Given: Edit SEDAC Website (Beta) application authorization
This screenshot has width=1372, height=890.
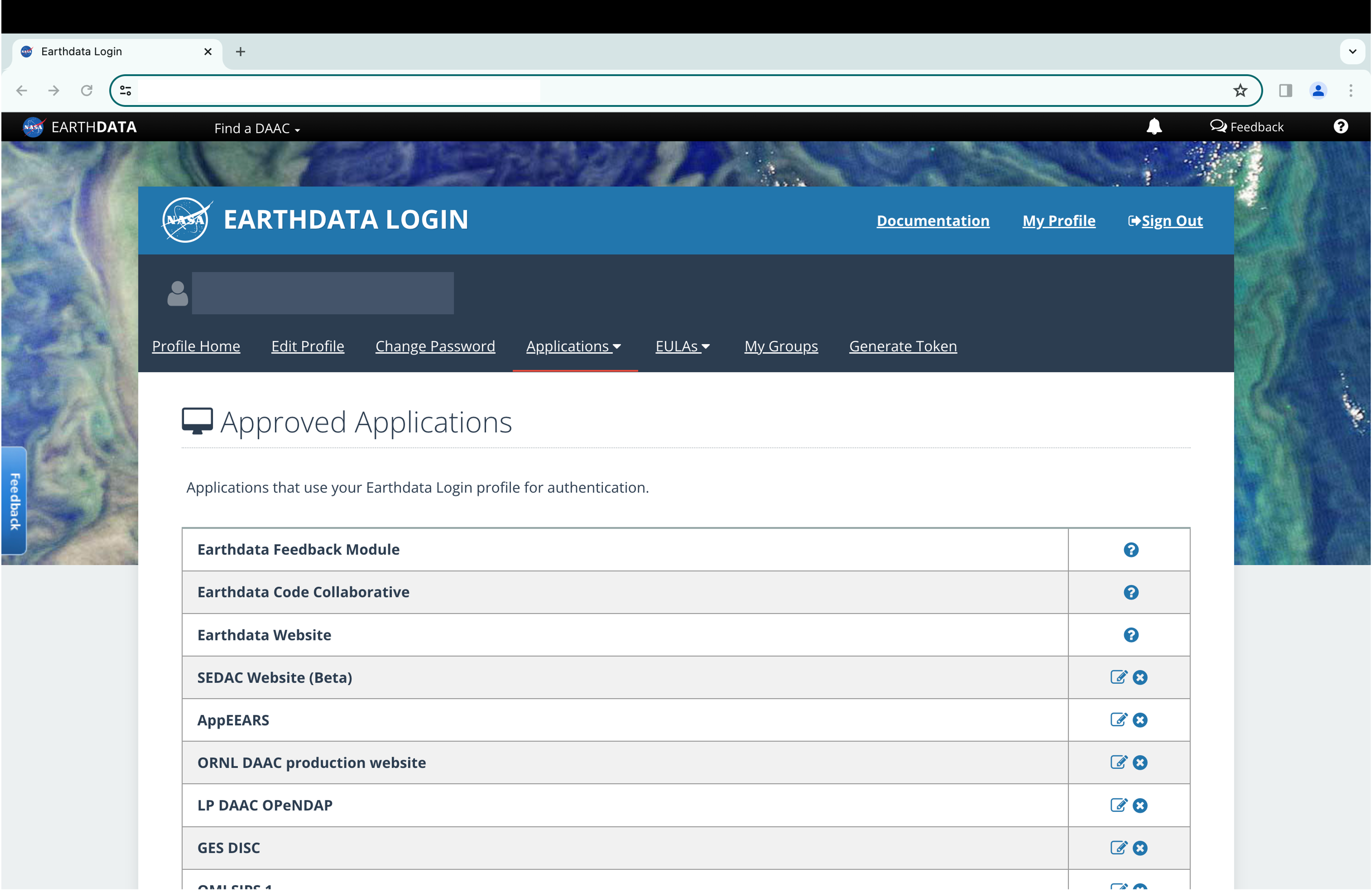Looking at the screenshot, I should point(1118,677).
